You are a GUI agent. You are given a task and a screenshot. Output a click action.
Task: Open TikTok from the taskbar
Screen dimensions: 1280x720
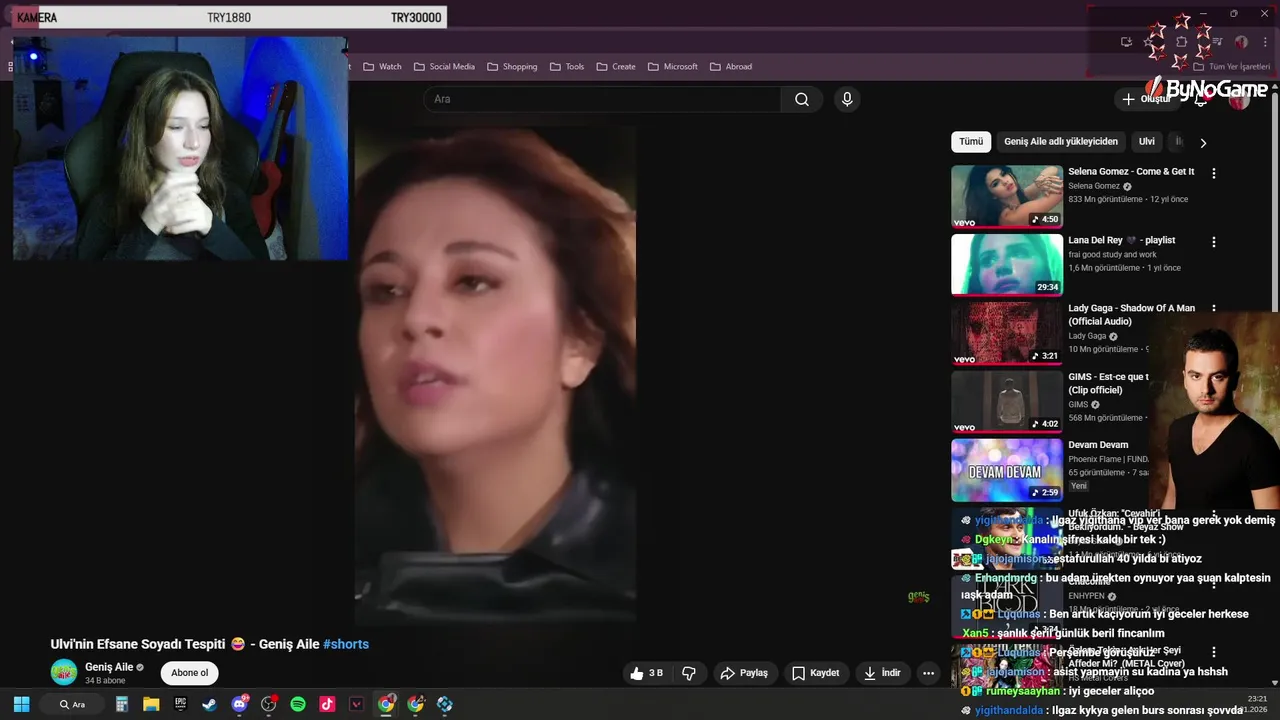click(x=327, y=704)
